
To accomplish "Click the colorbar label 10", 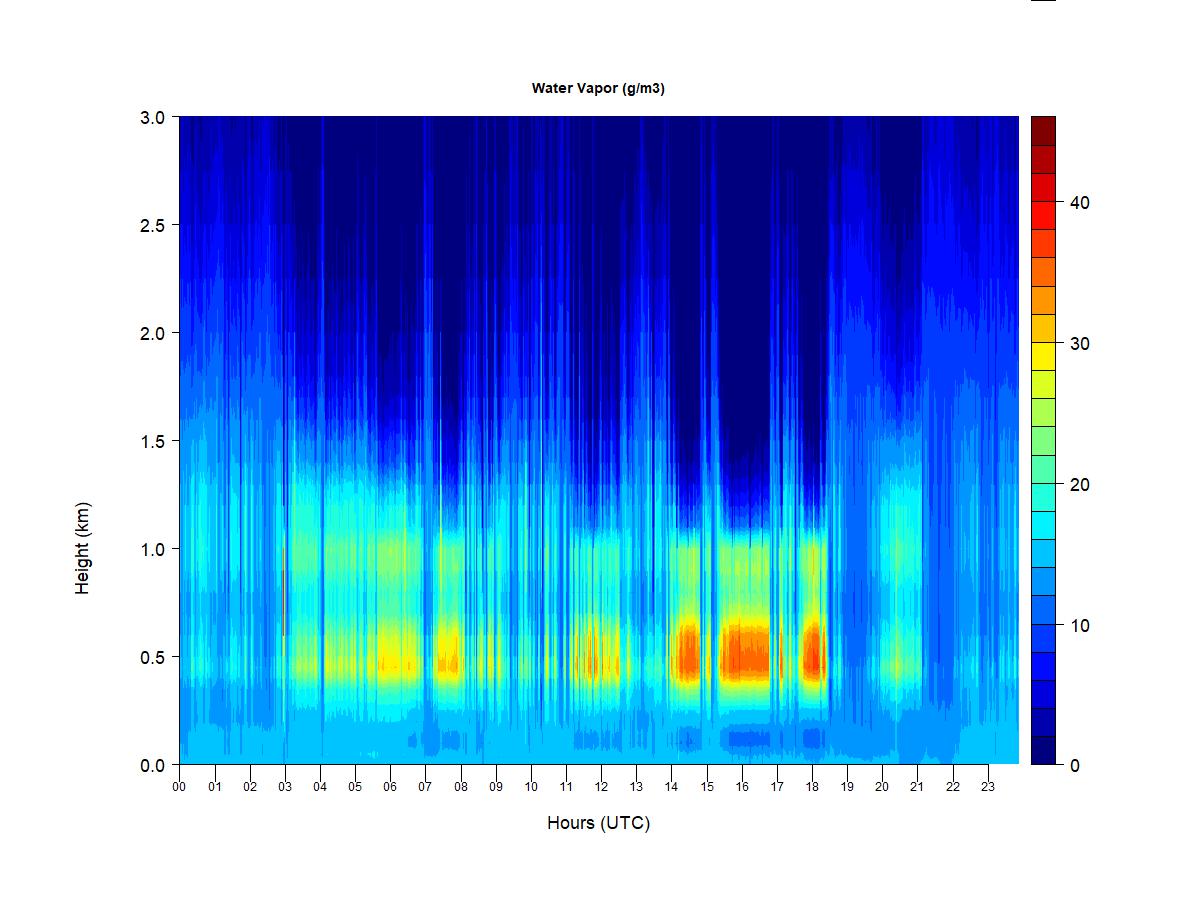I will [x=1078, y=626].
